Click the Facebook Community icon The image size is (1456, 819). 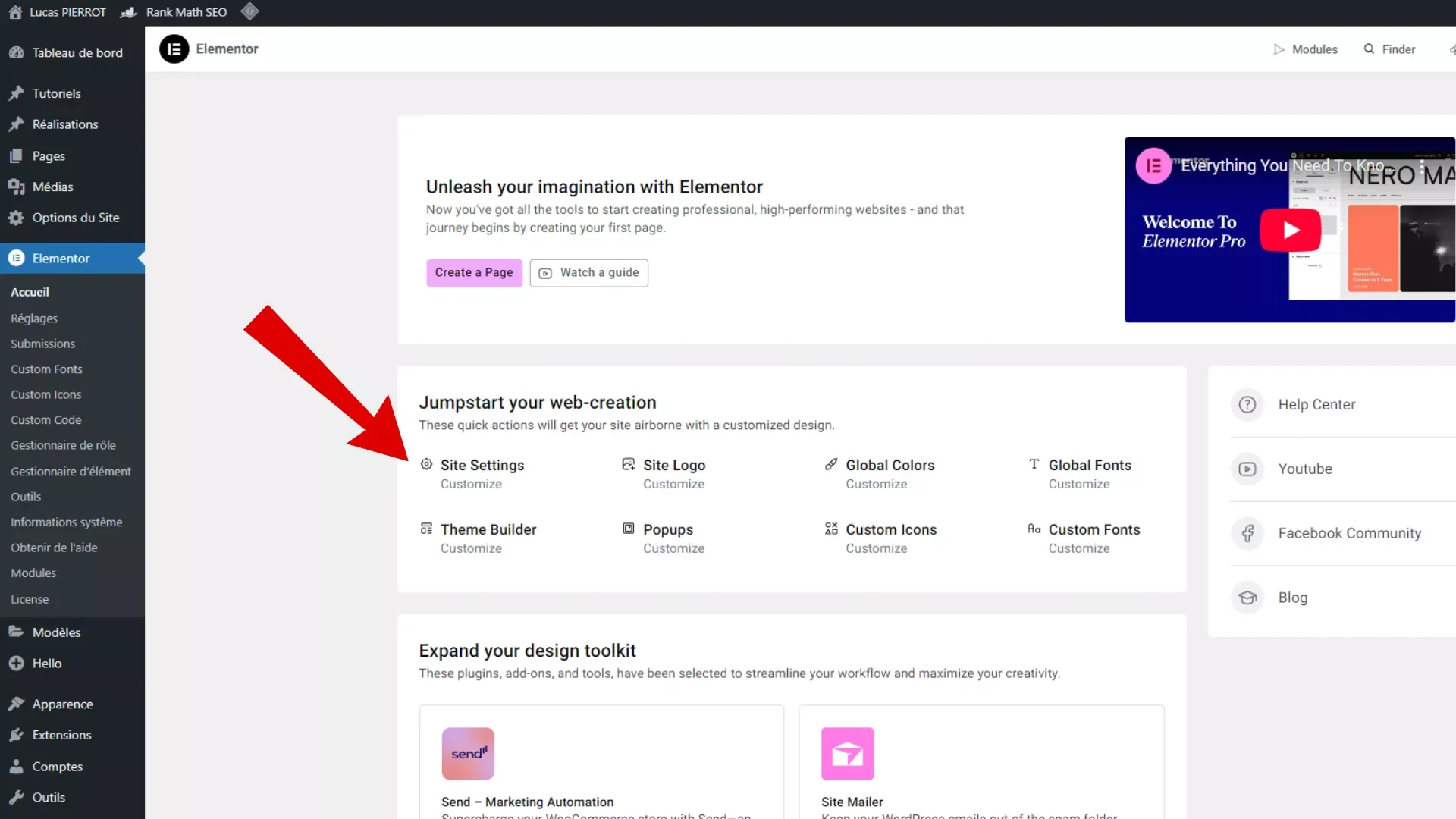[x=1247, y=534]
